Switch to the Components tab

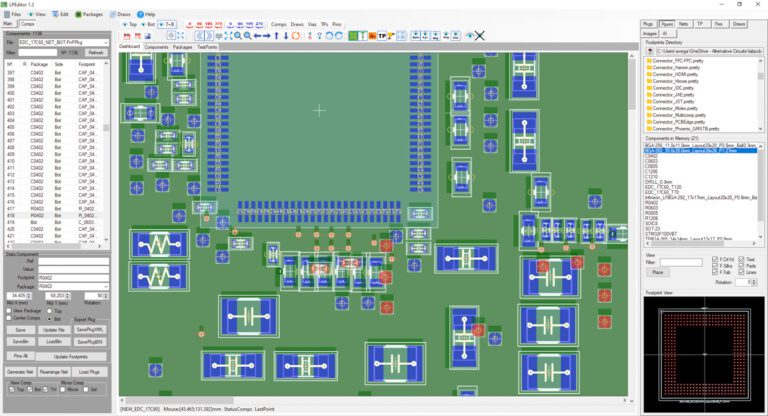point(156,47)
